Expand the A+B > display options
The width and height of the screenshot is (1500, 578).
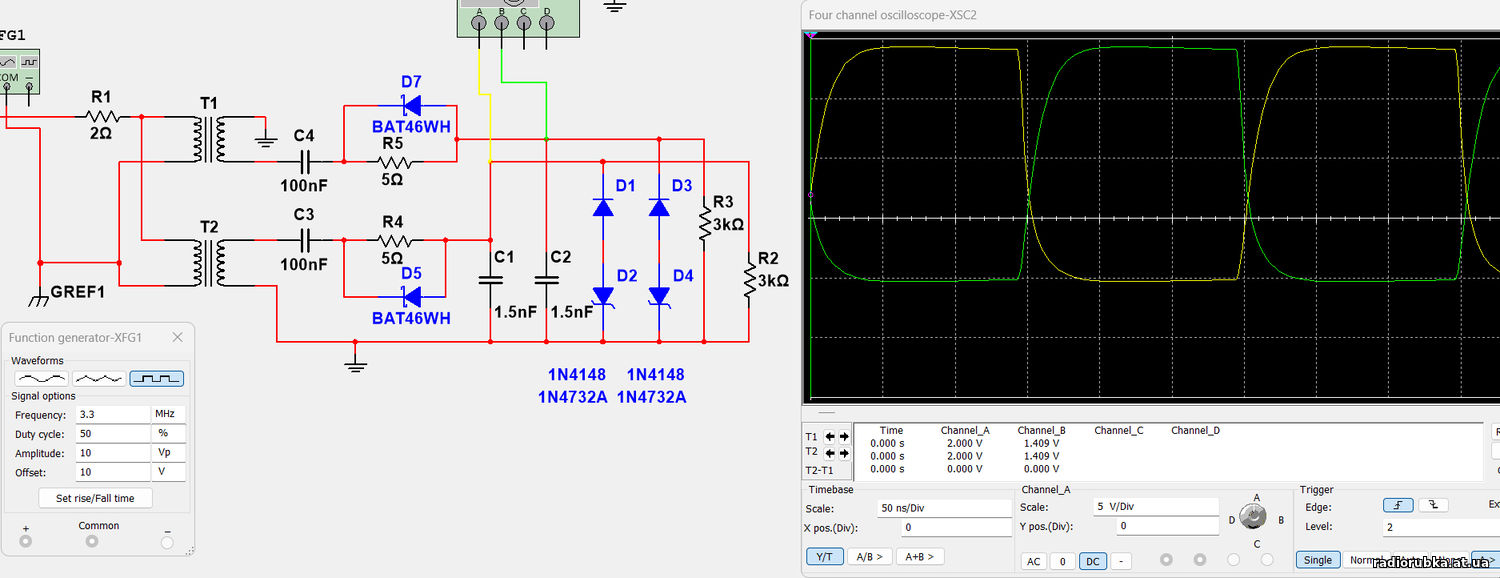click(x=920, y=557)
